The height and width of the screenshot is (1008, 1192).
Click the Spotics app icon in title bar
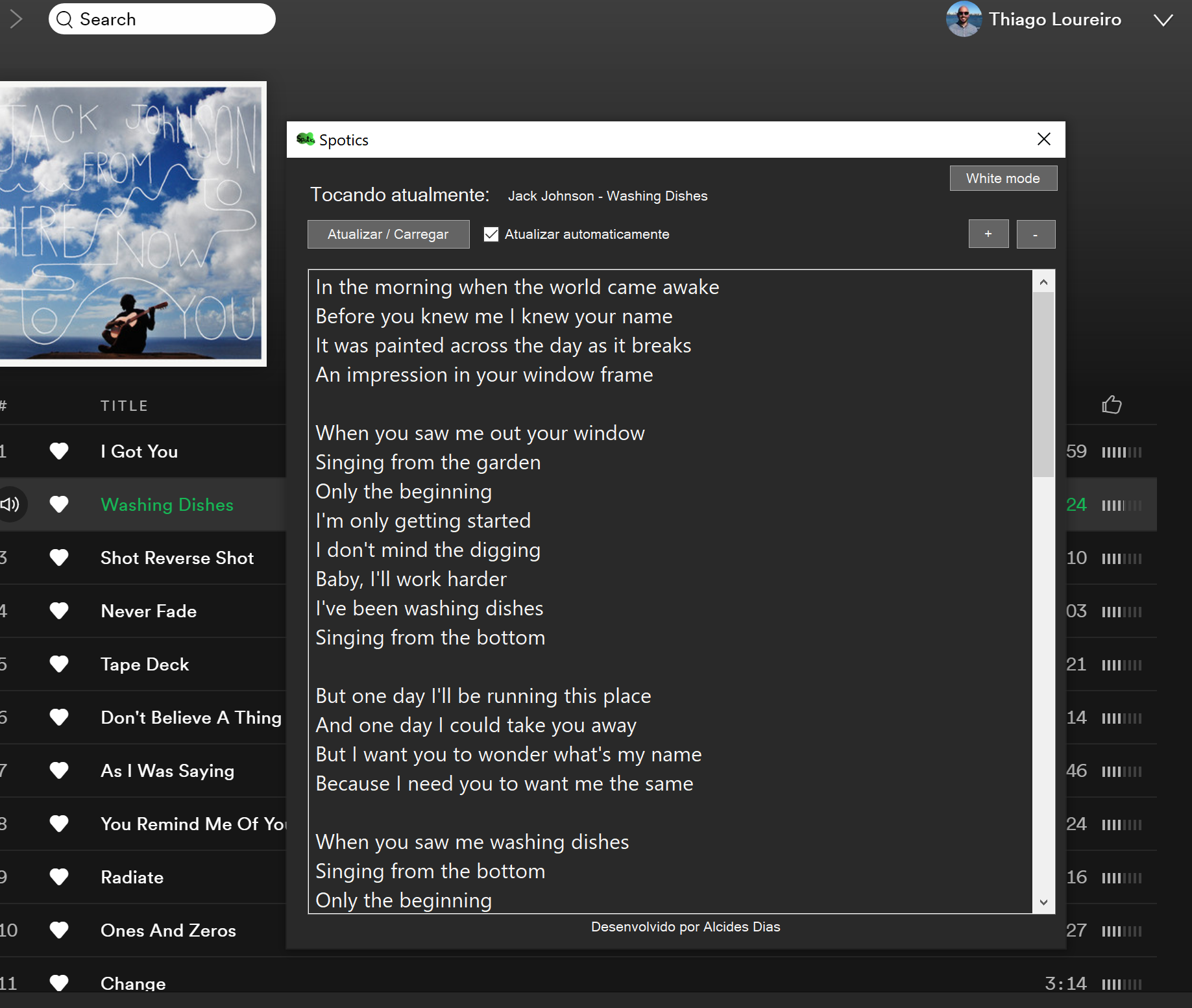click(306, 139)
